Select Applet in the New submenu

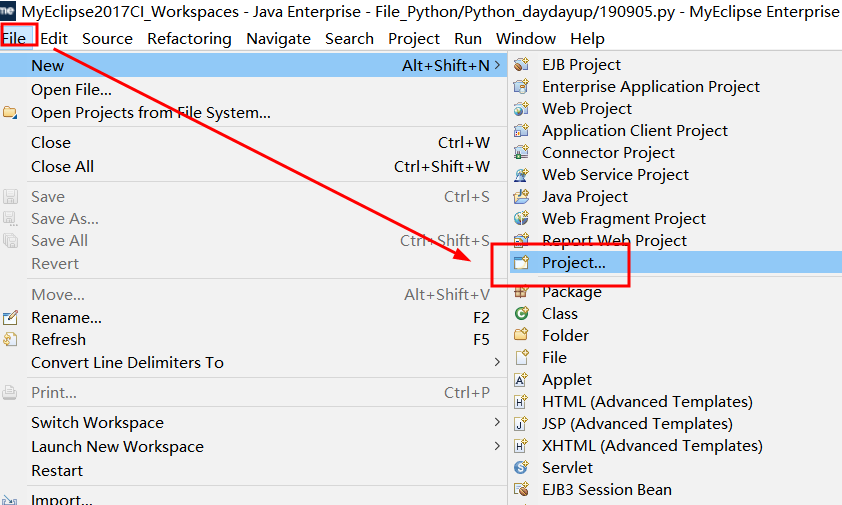pos(567,380)
